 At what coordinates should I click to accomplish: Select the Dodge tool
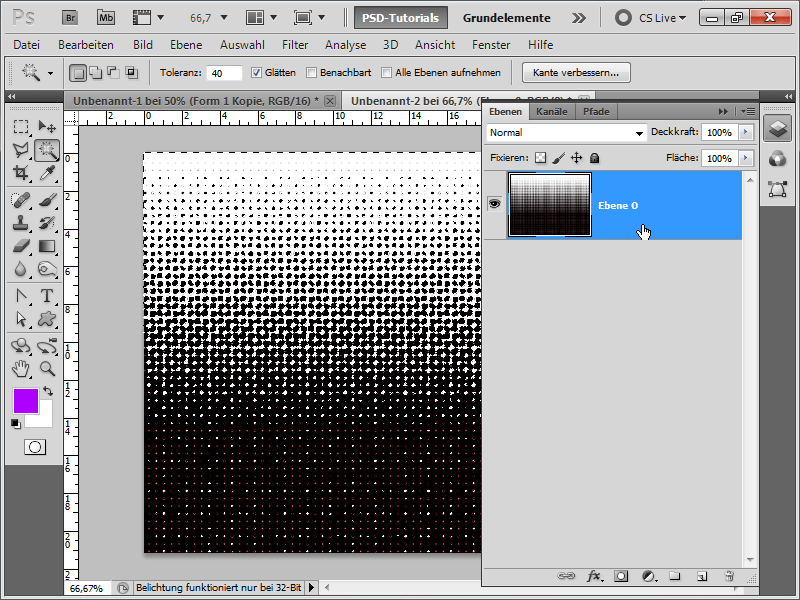coord(47,269)
